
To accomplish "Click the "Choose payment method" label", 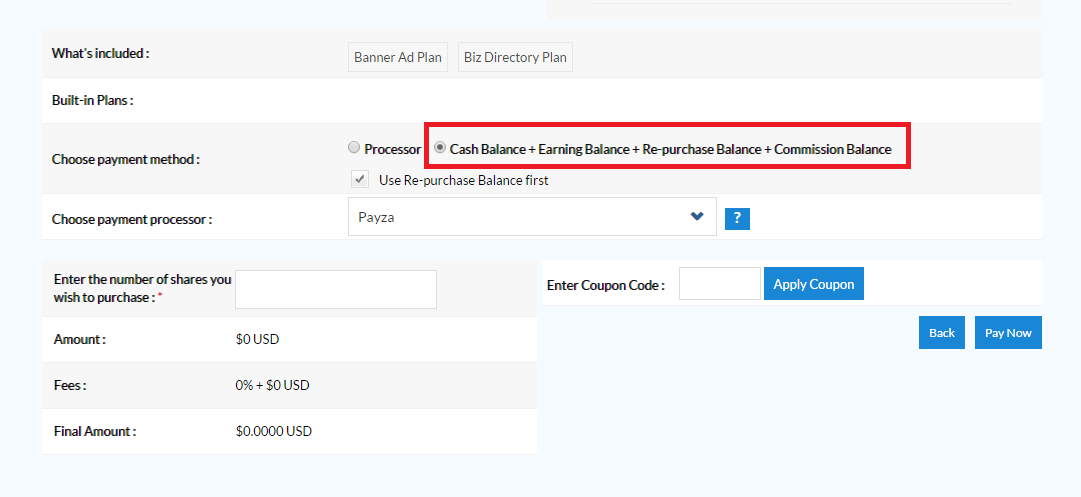I will click(x=125, y=159).
